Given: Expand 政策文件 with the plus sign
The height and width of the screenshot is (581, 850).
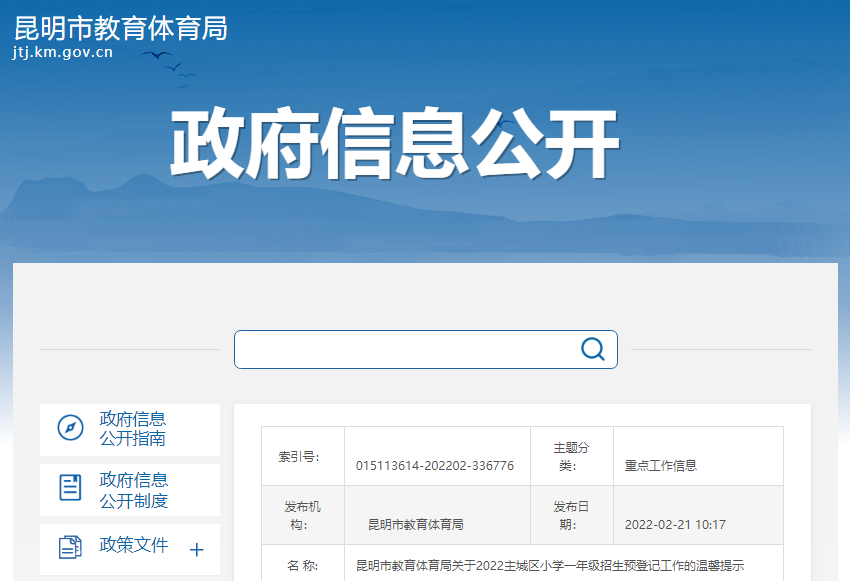Looking at the screenshot, I should [197, 549].
